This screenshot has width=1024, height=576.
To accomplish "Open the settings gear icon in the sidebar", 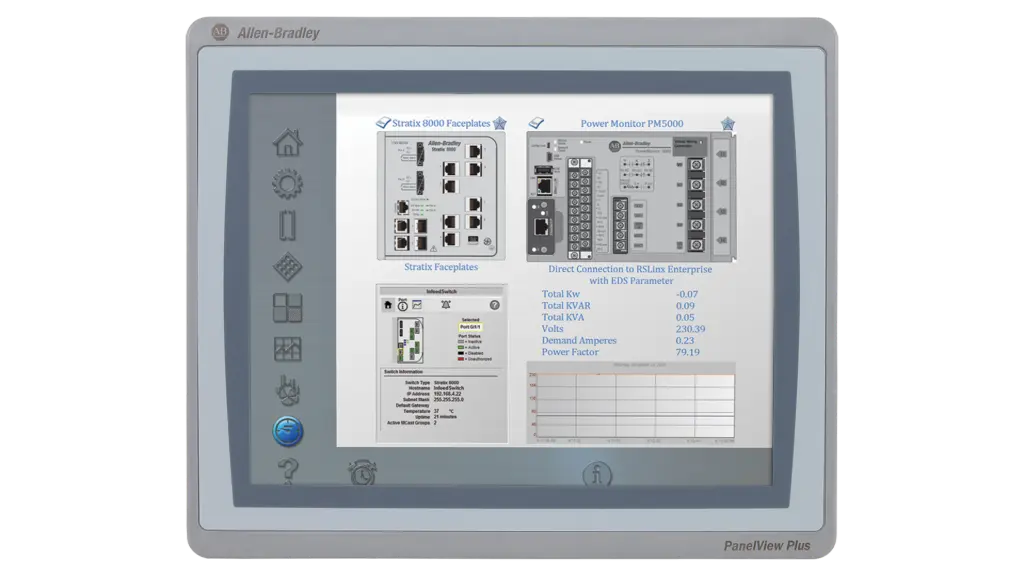I will [x=287, y=184].
